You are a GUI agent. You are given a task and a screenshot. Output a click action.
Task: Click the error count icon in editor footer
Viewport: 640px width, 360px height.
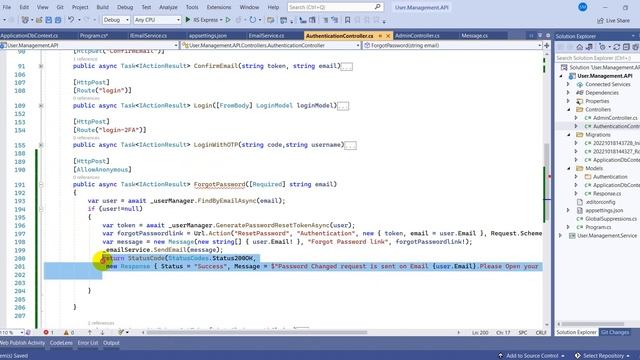[x=46, y=332]
